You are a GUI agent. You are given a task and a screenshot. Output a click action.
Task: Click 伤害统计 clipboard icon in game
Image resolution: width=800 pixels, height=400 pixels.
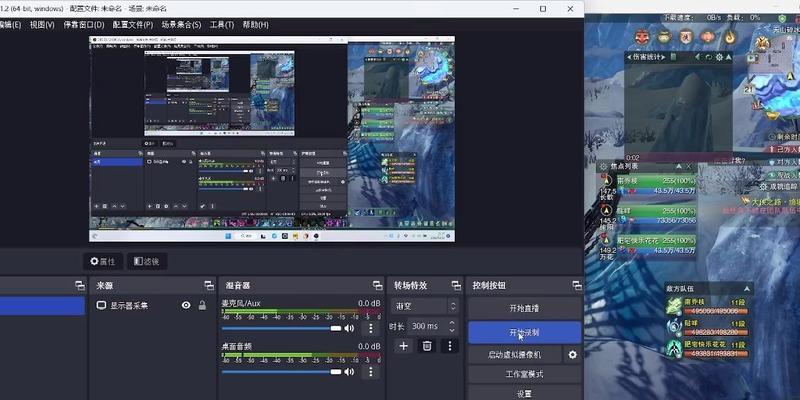(673, 57)
